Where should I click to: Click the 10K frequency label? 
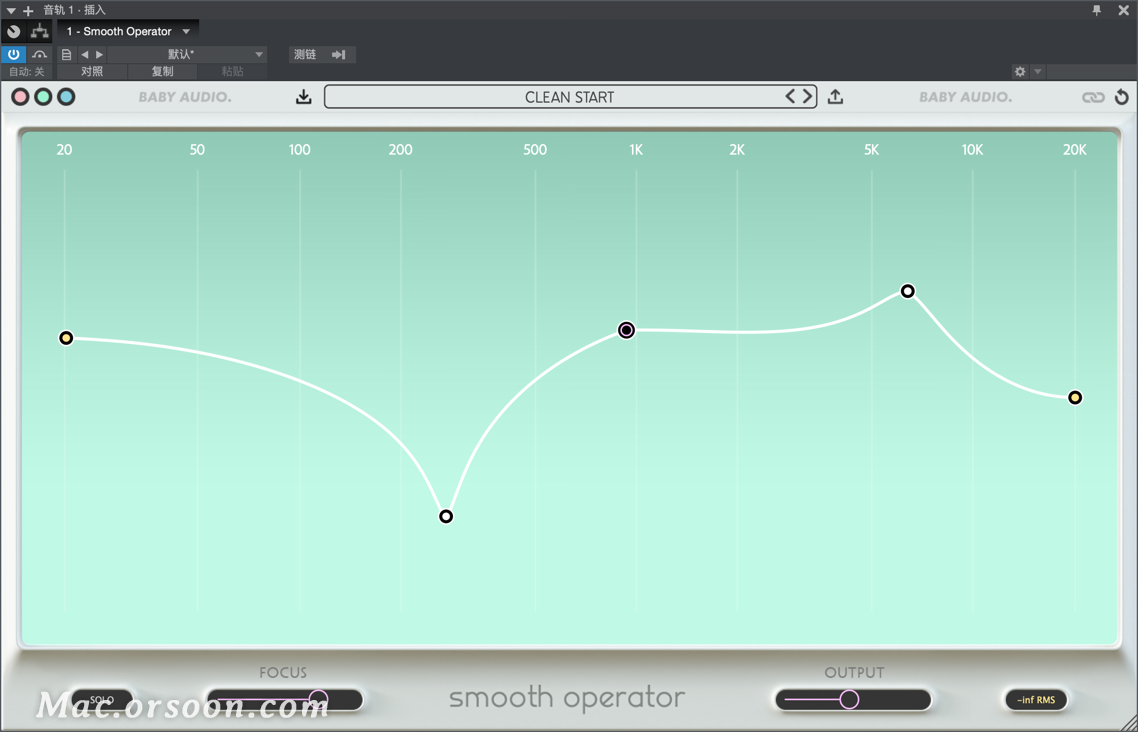click(x=973, y=149)
